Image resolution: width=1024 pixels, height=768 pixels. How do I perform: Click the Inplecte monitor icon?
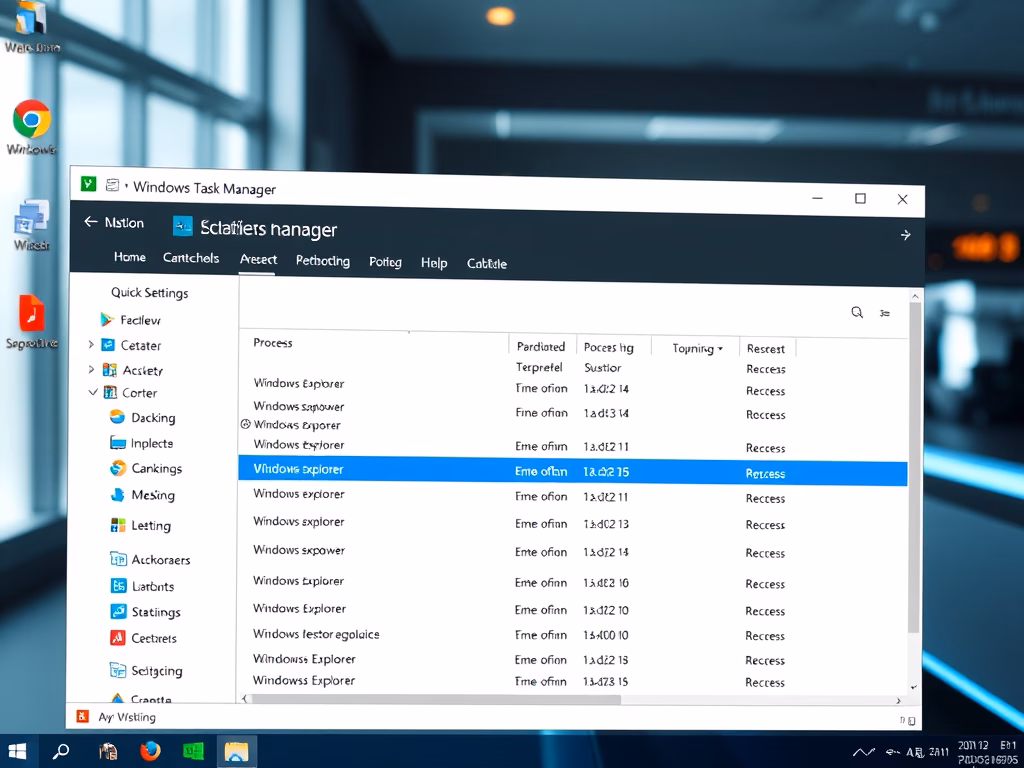(x=118, y=443)
